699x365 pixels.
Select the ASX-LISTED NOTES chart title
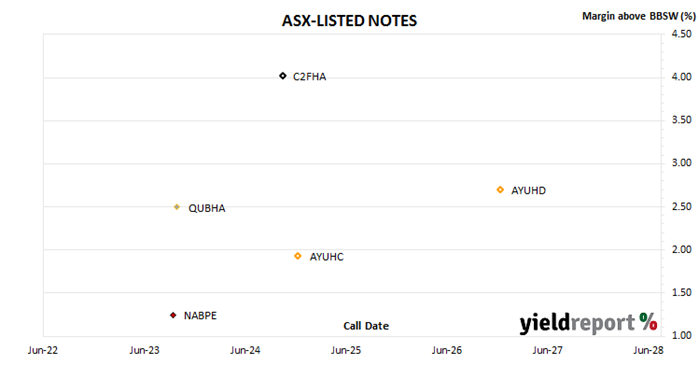pos(350,21)
